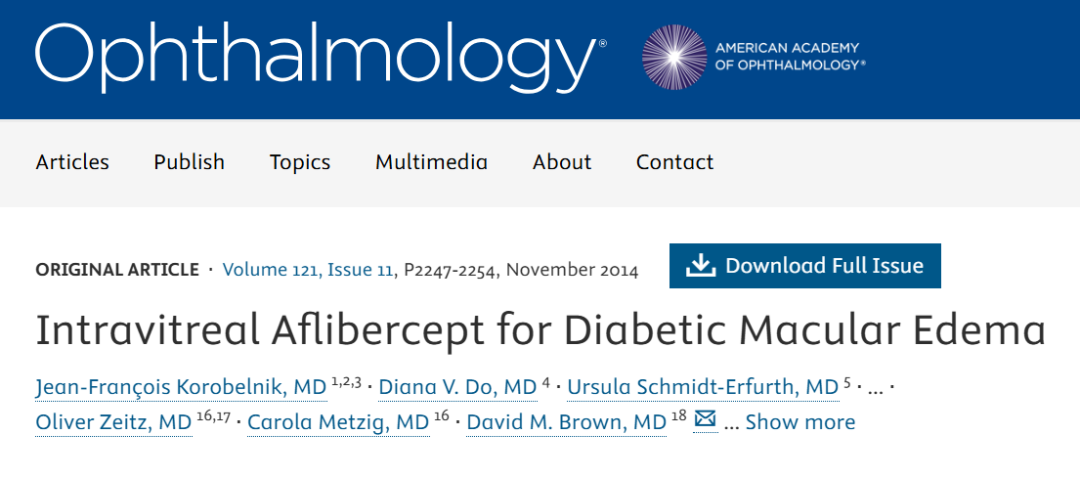Viewport: 1080px width, 478px height.
Task: Click David M. Brown author name
Action: (x=568, y=422)
